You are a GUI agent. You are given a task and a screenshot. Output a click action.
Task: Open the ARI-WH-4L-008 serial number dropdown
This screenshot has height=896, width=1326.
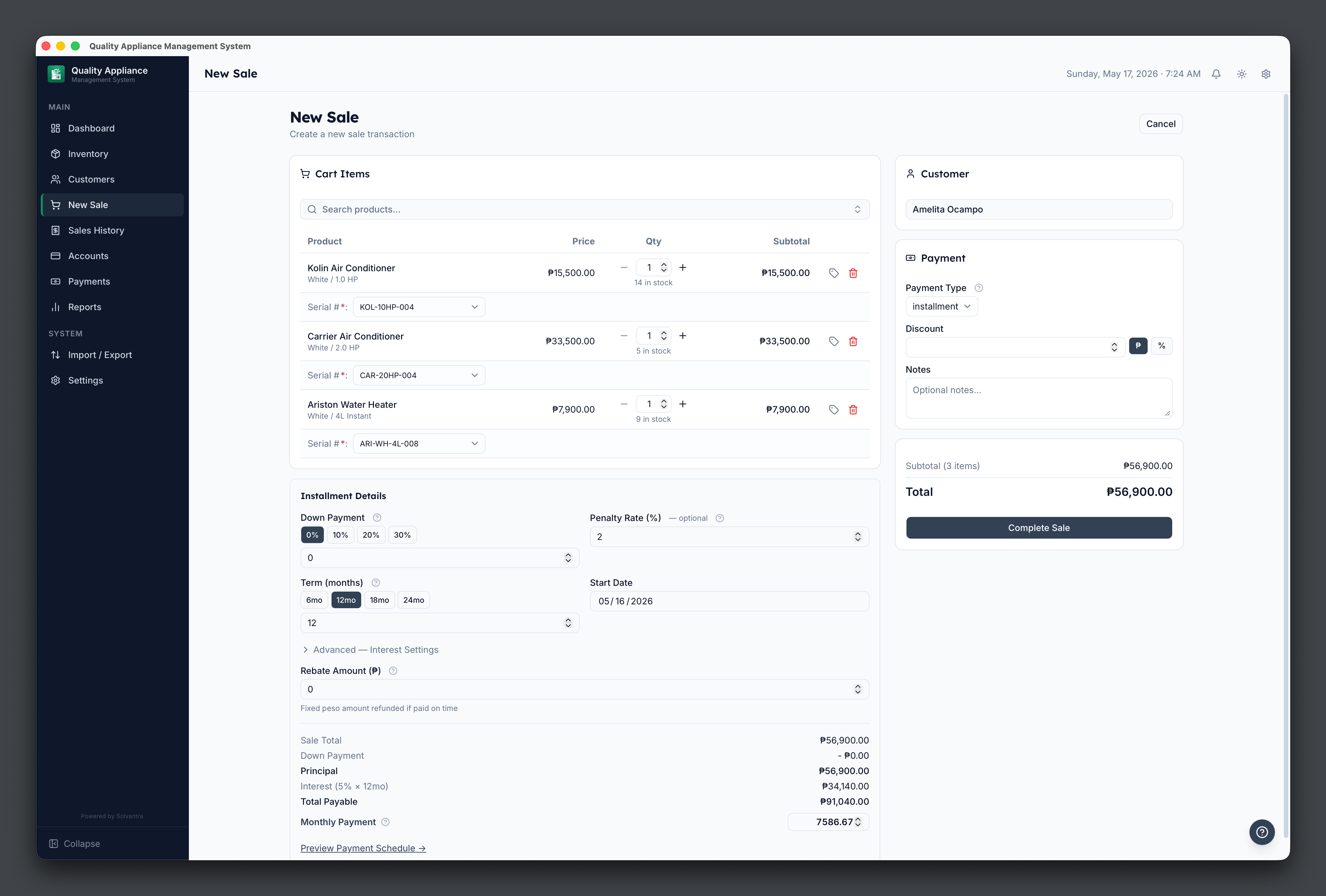419,444
